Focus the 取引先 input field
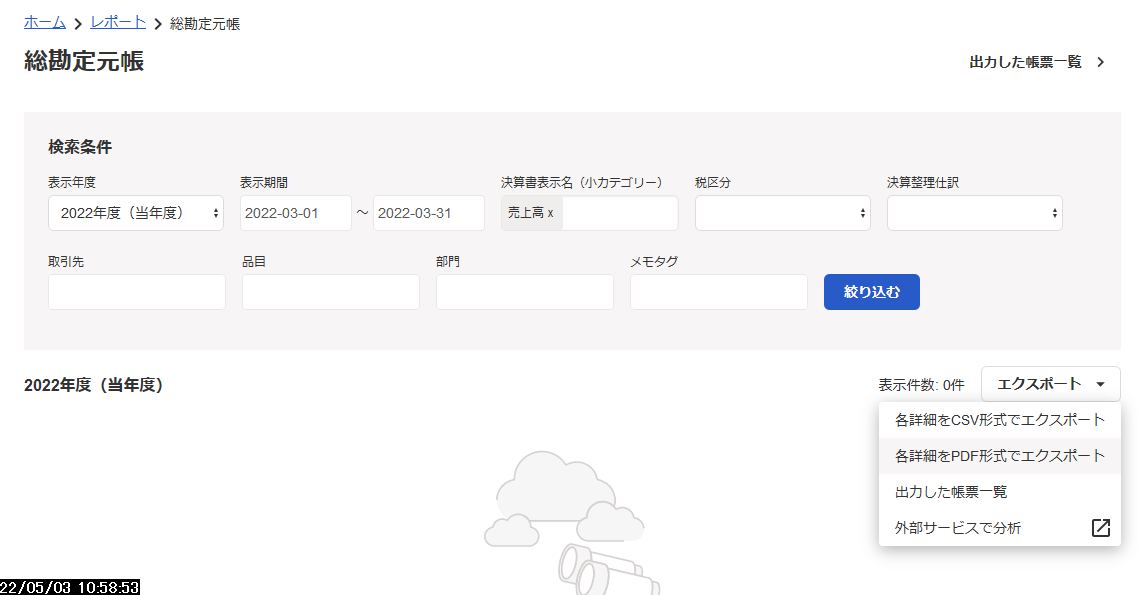 [136, 292]
